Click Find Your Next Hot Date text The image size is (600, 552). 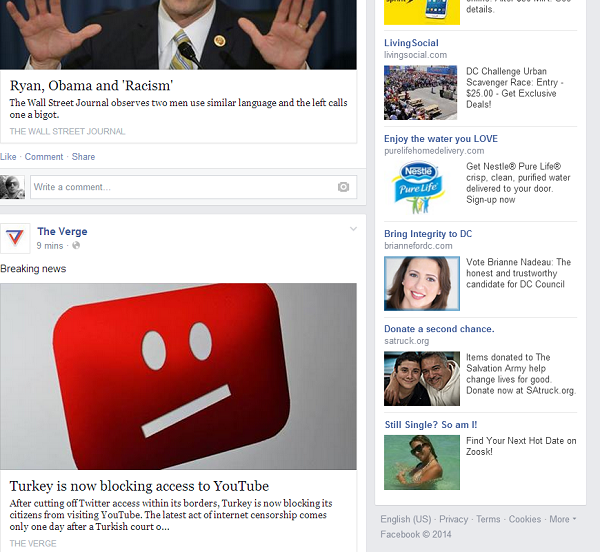(x=521, y=446)
